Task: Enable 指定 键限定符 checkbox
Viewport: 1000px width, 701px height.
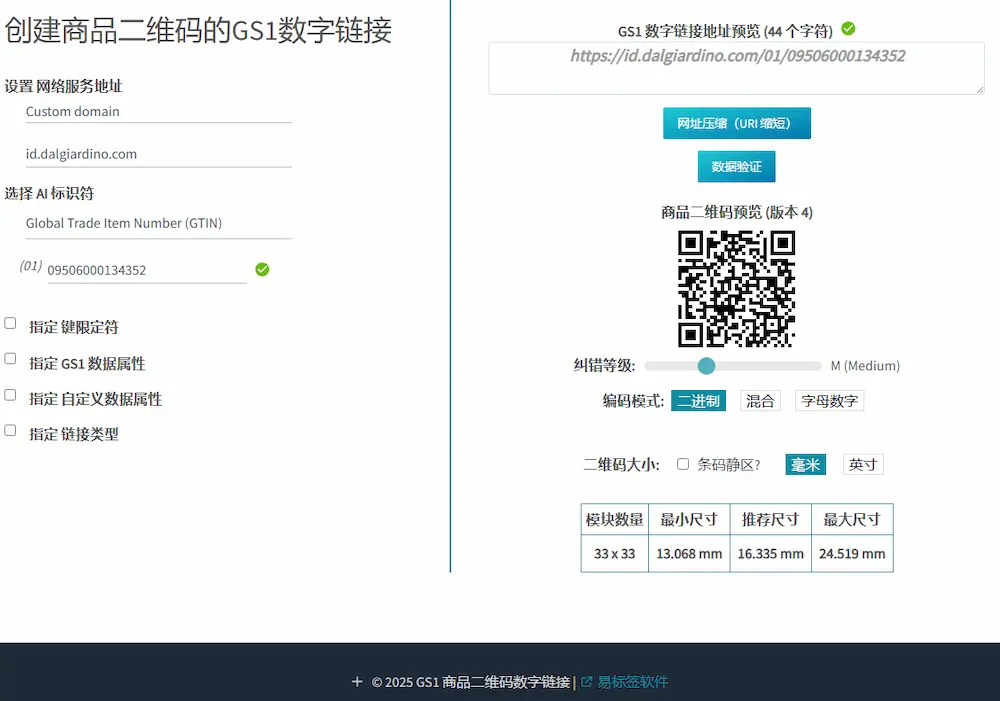Action: click(x=10, y=323)
